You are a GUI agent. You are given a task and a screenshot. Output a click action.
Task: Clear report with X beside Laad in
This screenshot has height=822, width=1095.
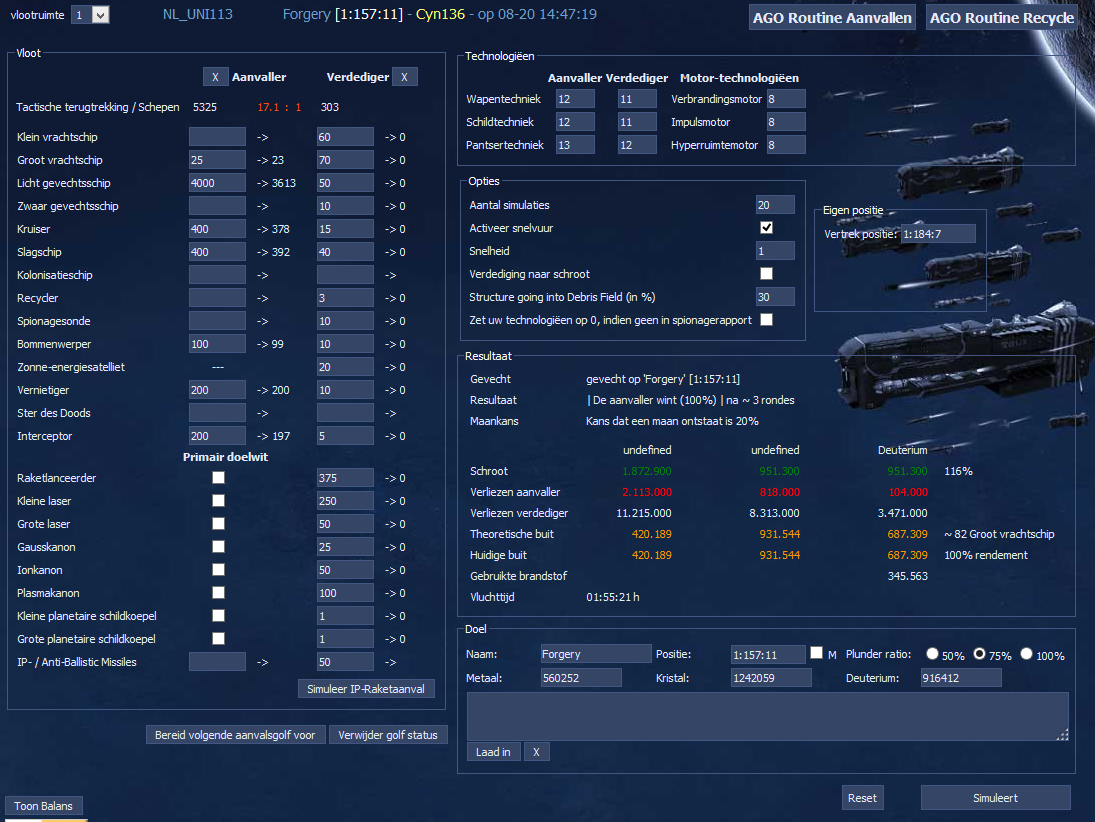(x=536, y=752)
